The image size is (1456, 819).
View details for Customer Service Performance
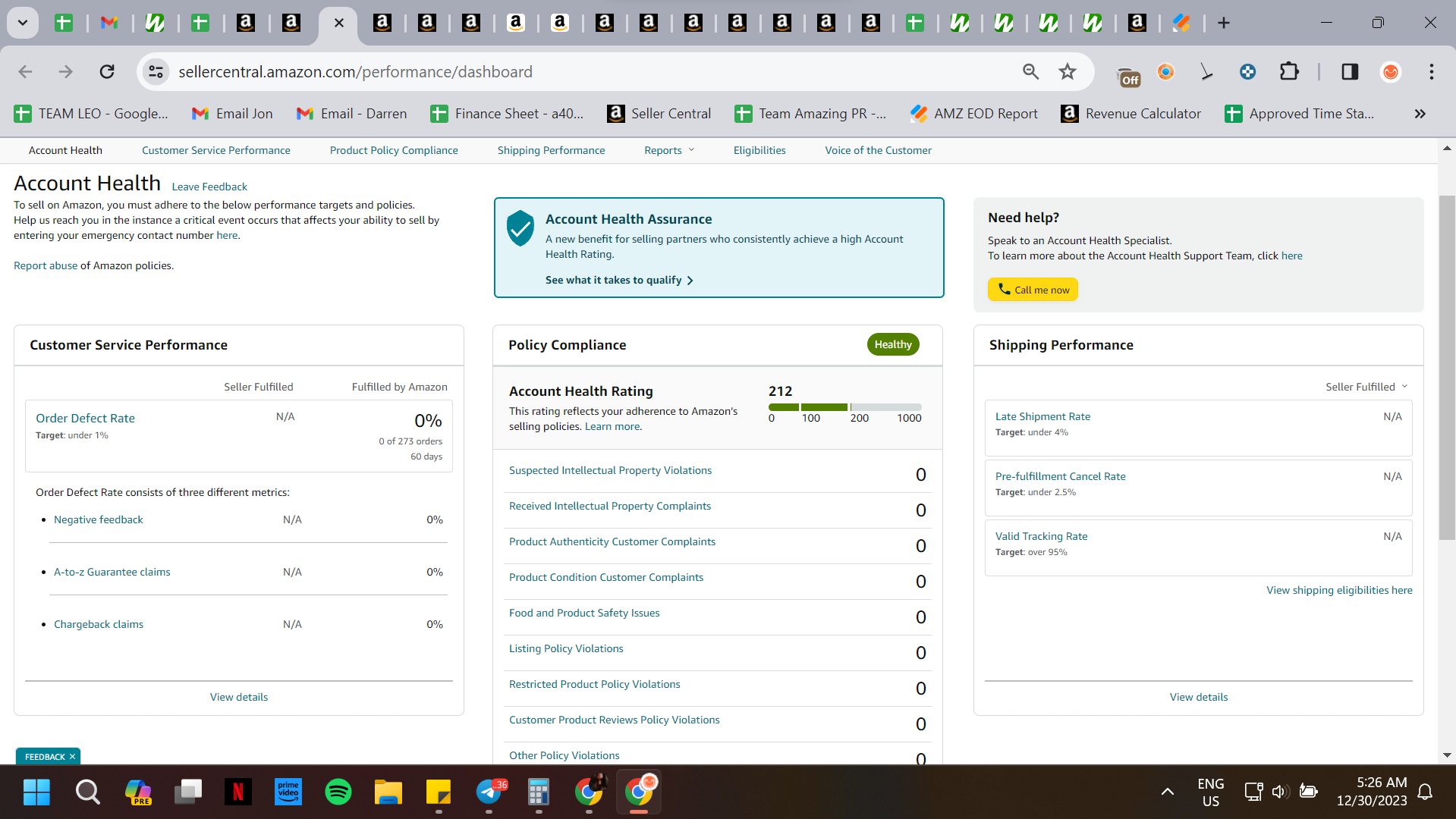click(x=239, y=697)
